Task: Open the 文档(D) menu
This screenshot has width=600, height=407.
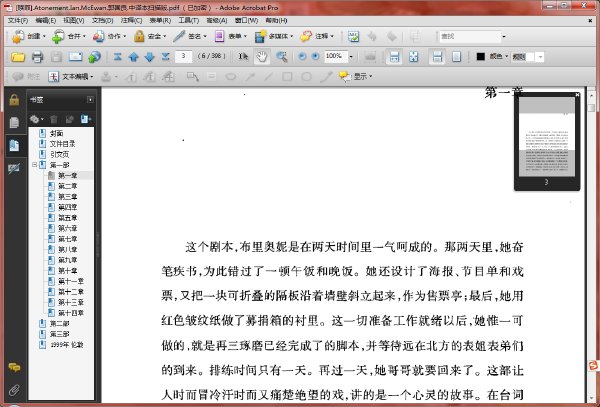Action: pos(103,20)
